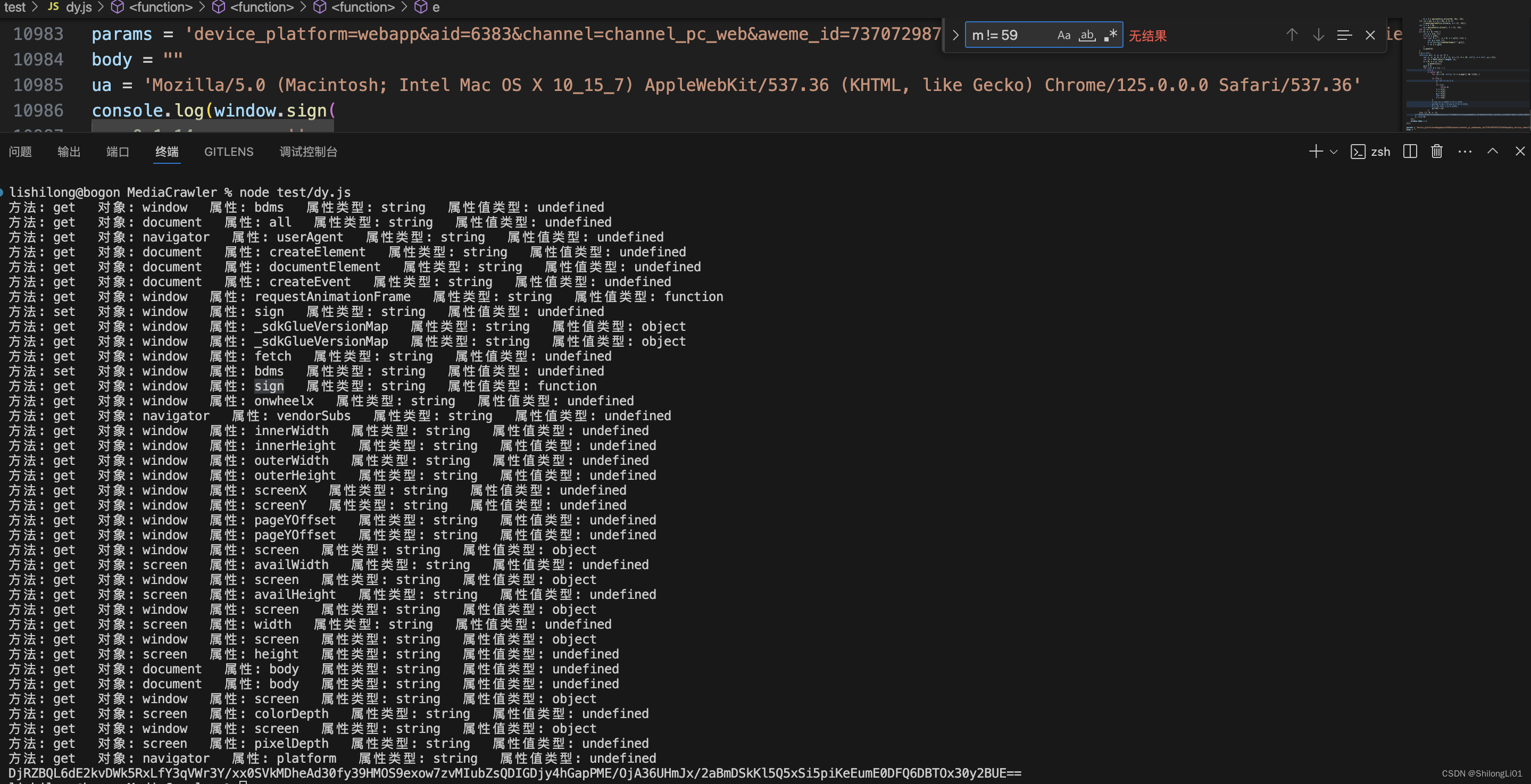
Task: Toggle Match Whole Word option
Action: pos(1087,35)
